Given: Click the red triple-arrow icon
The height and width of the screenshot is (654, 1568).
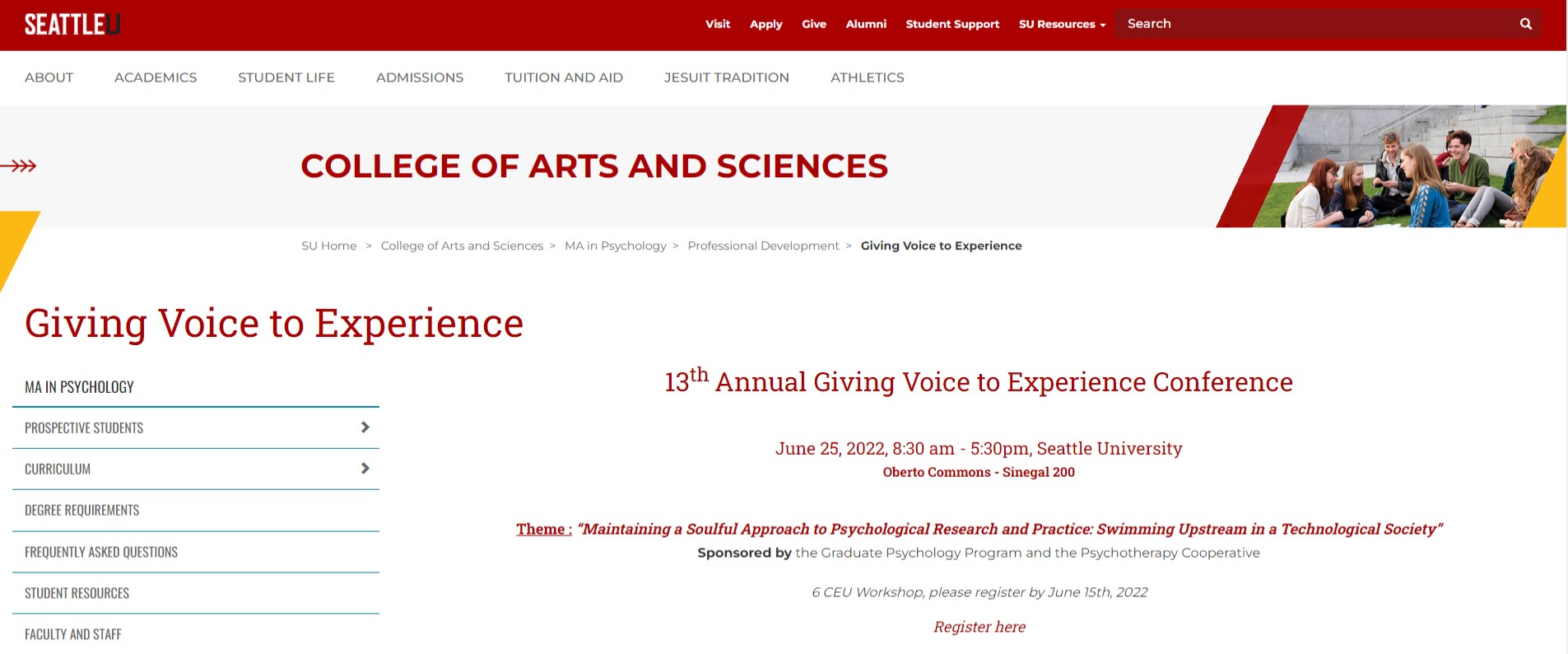Looking at the screenshot, I should (18, 166).
